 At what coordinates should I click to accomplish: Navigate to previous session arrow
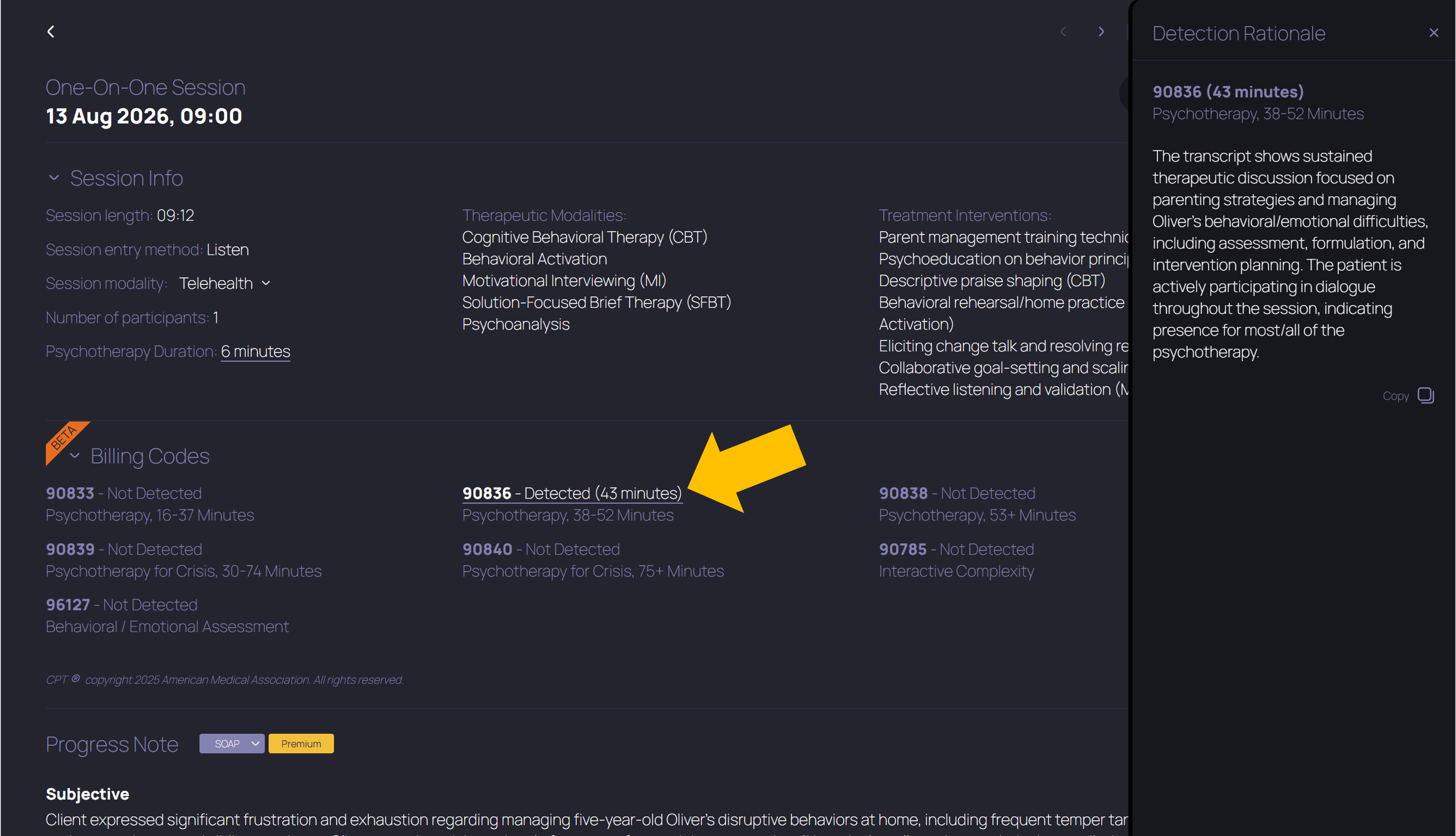pos(1063,31)
